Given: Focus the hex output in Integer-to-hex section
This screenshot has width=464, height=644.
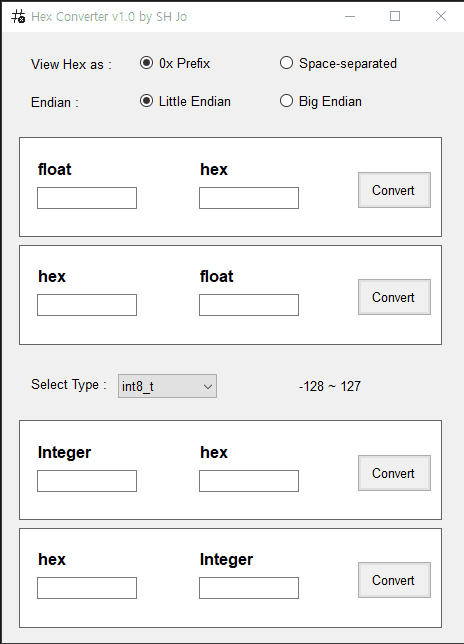Looking at the screenshot, I should click(249, 481).
